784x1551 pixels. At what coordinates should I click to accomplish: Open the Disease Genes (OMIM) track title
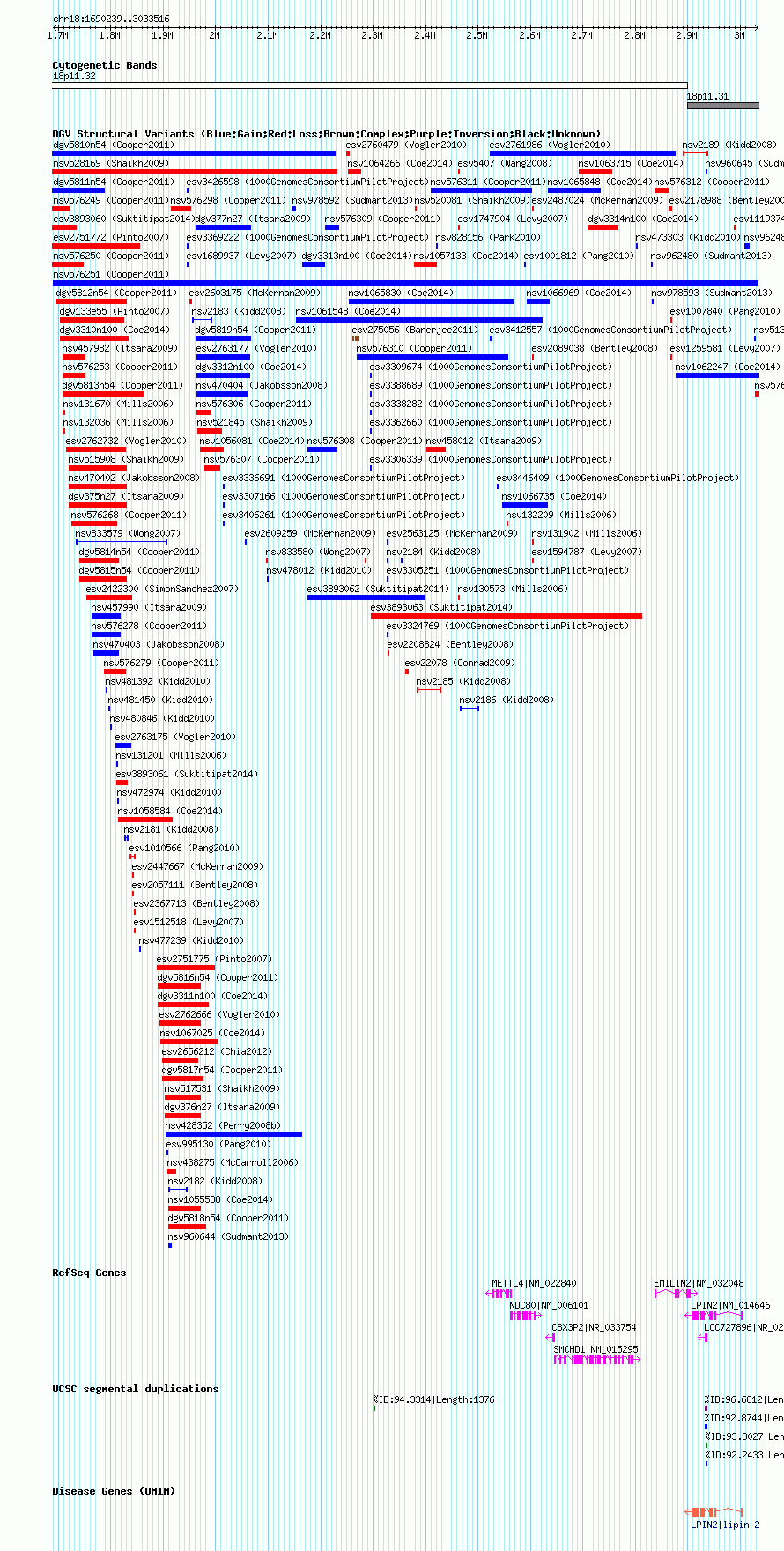tap(114, 1491)
